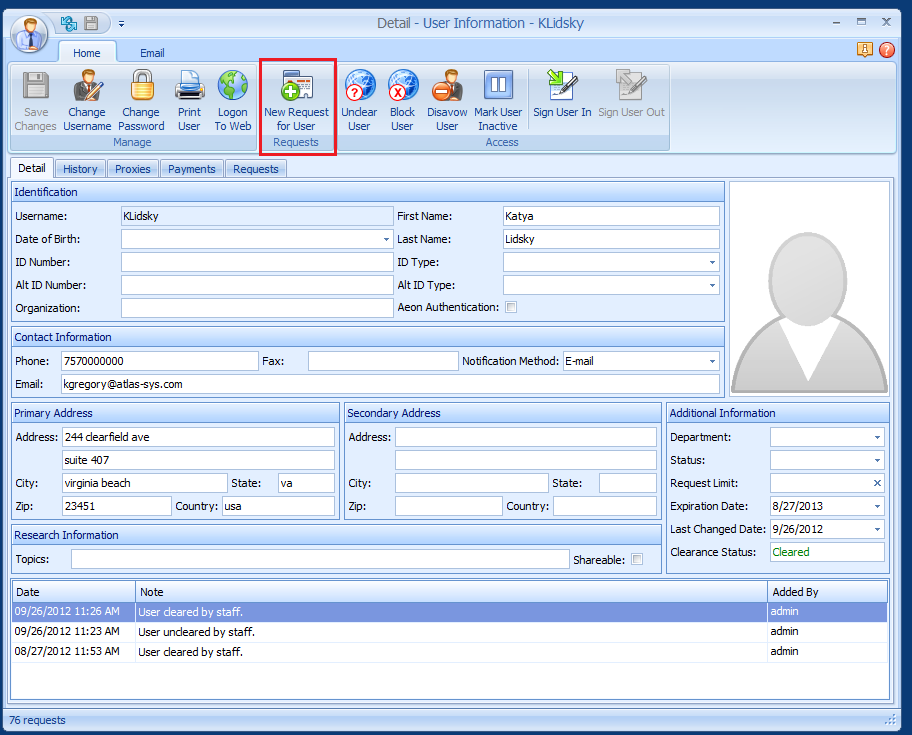Viewport: 912px width, 735px height.
Task: Enable the Aeon Authentication checkbox
Action: point(511,308)
